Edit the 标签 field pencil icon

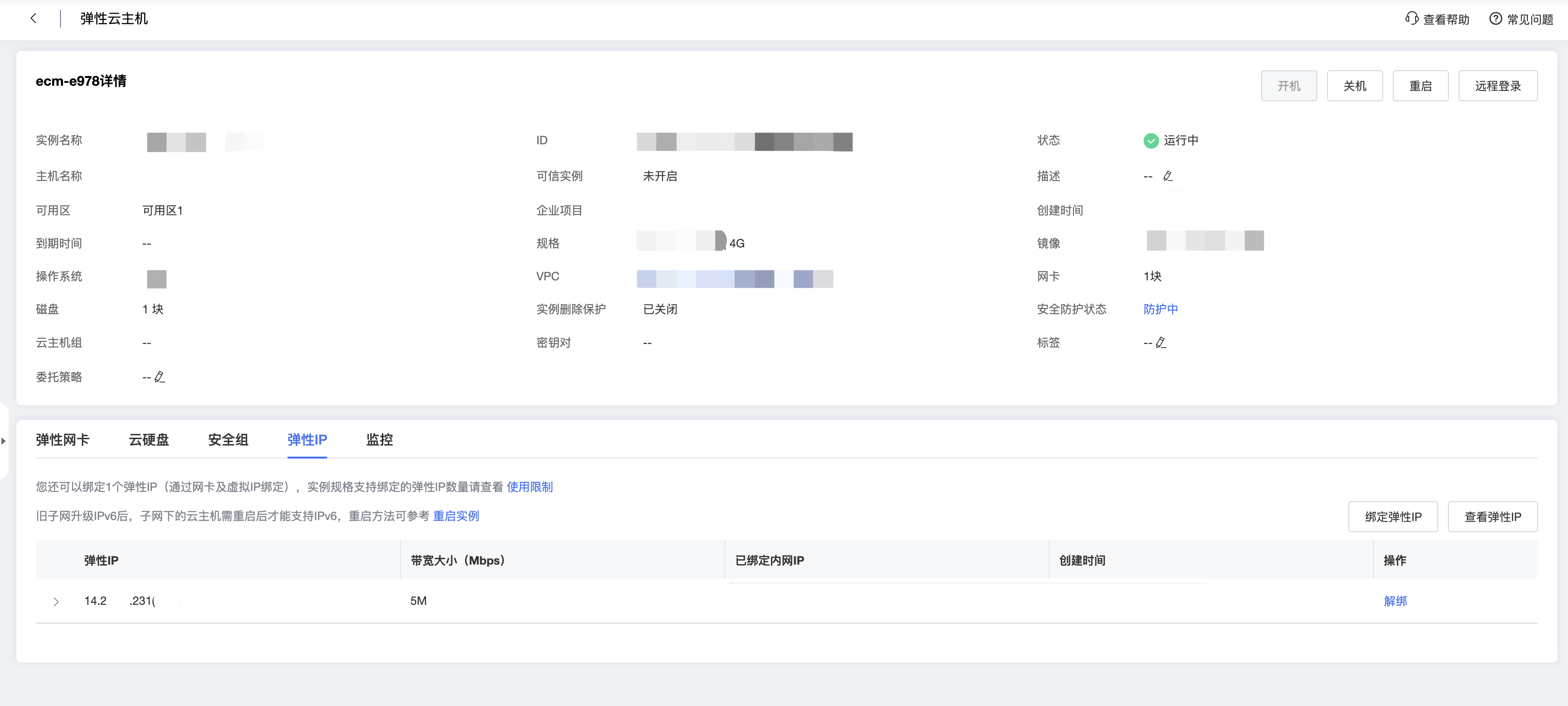(x=1161, y=342)
